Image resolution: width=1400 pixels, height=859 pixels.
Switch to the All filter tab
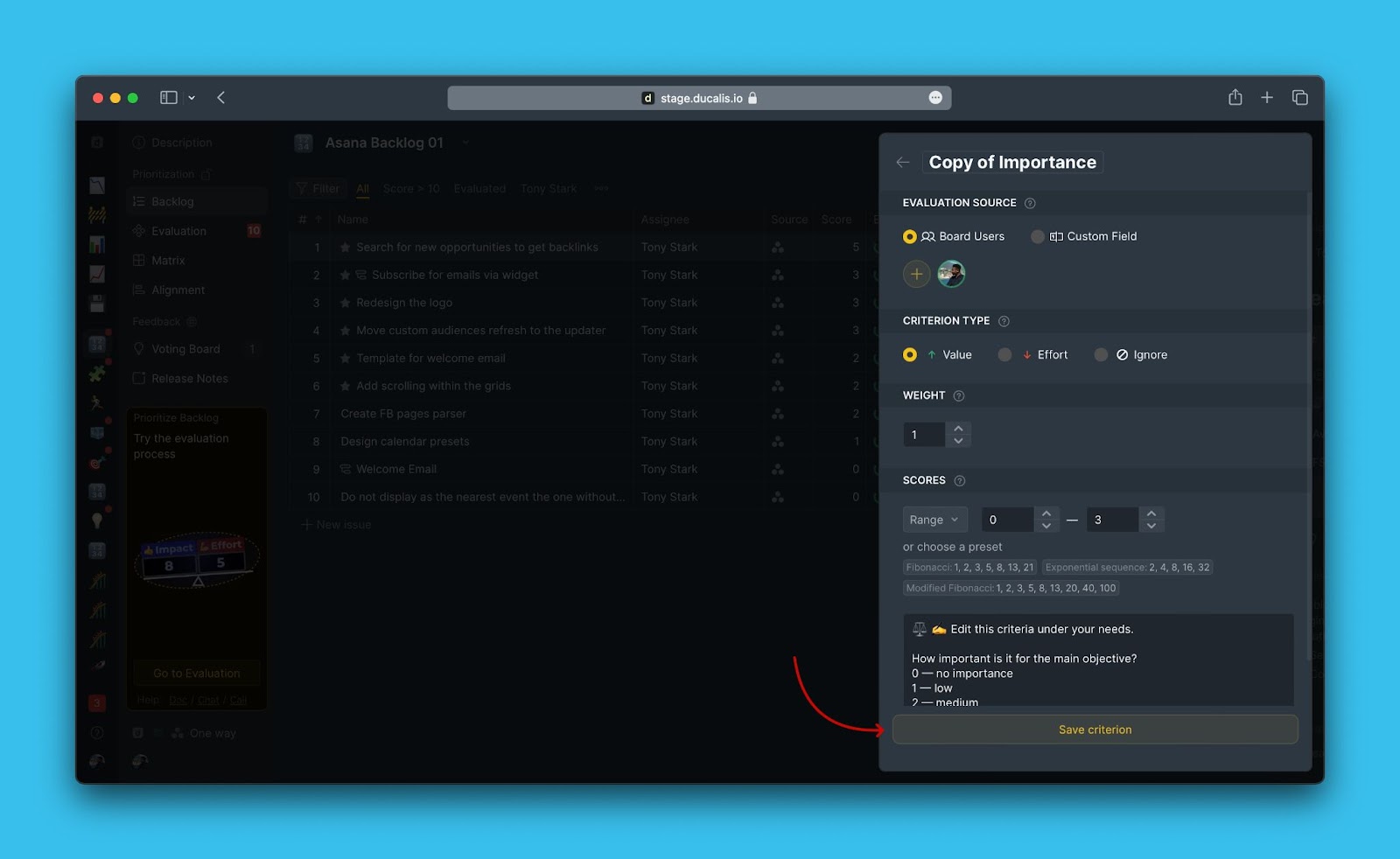[363, 189]
